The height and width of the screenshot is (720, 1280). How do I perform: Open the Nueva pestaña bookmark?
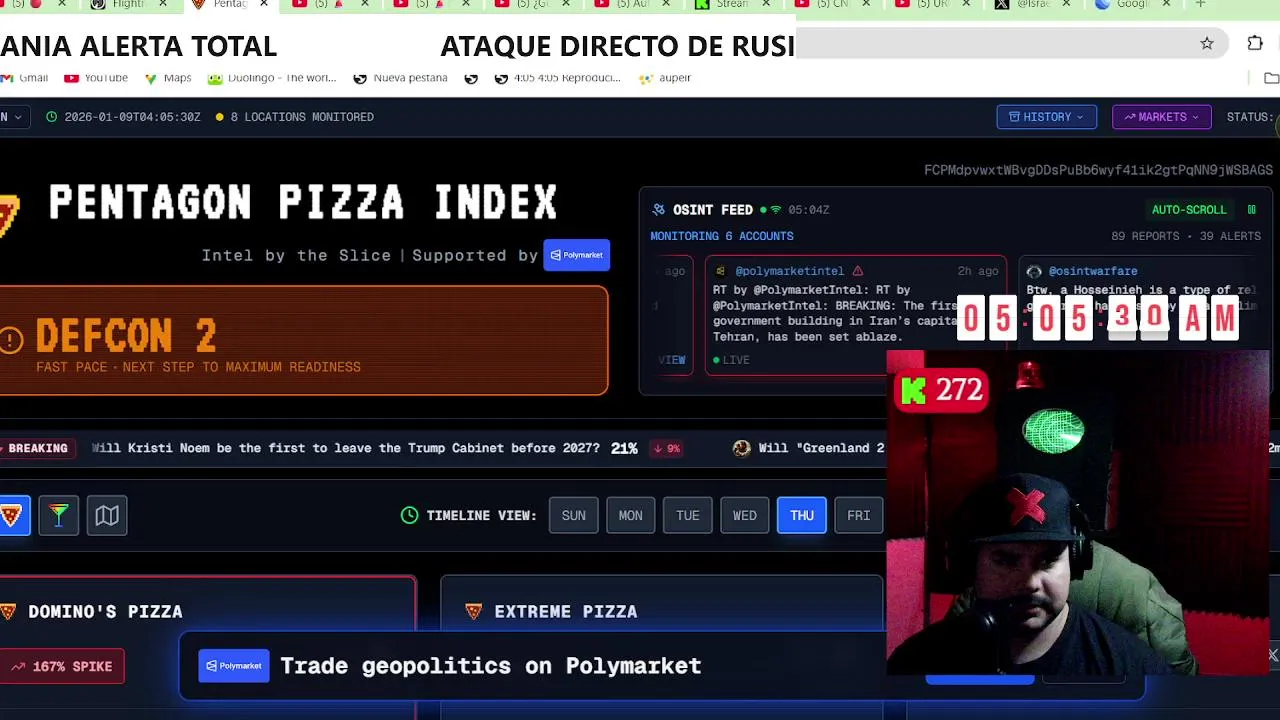(400, 78)
